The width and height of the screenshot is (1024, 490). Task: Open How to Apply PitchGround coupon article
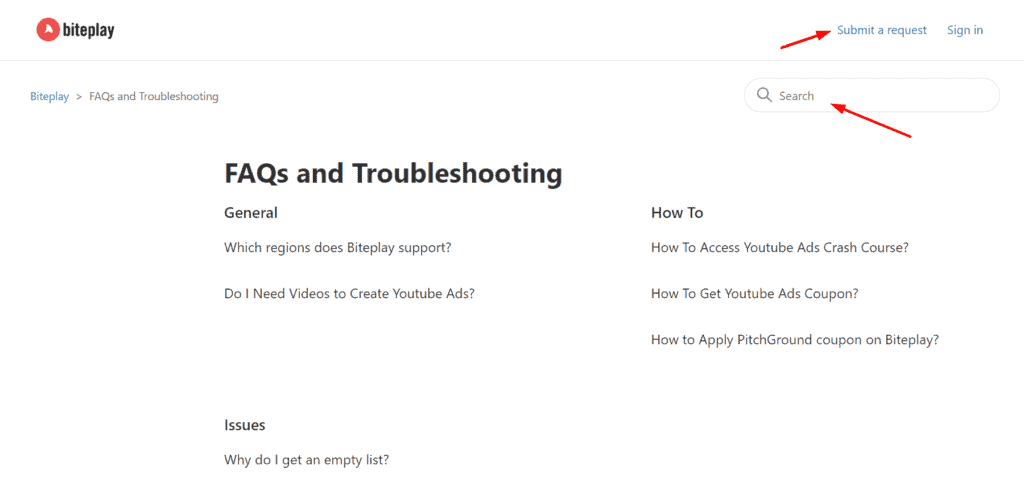(795, 340)
